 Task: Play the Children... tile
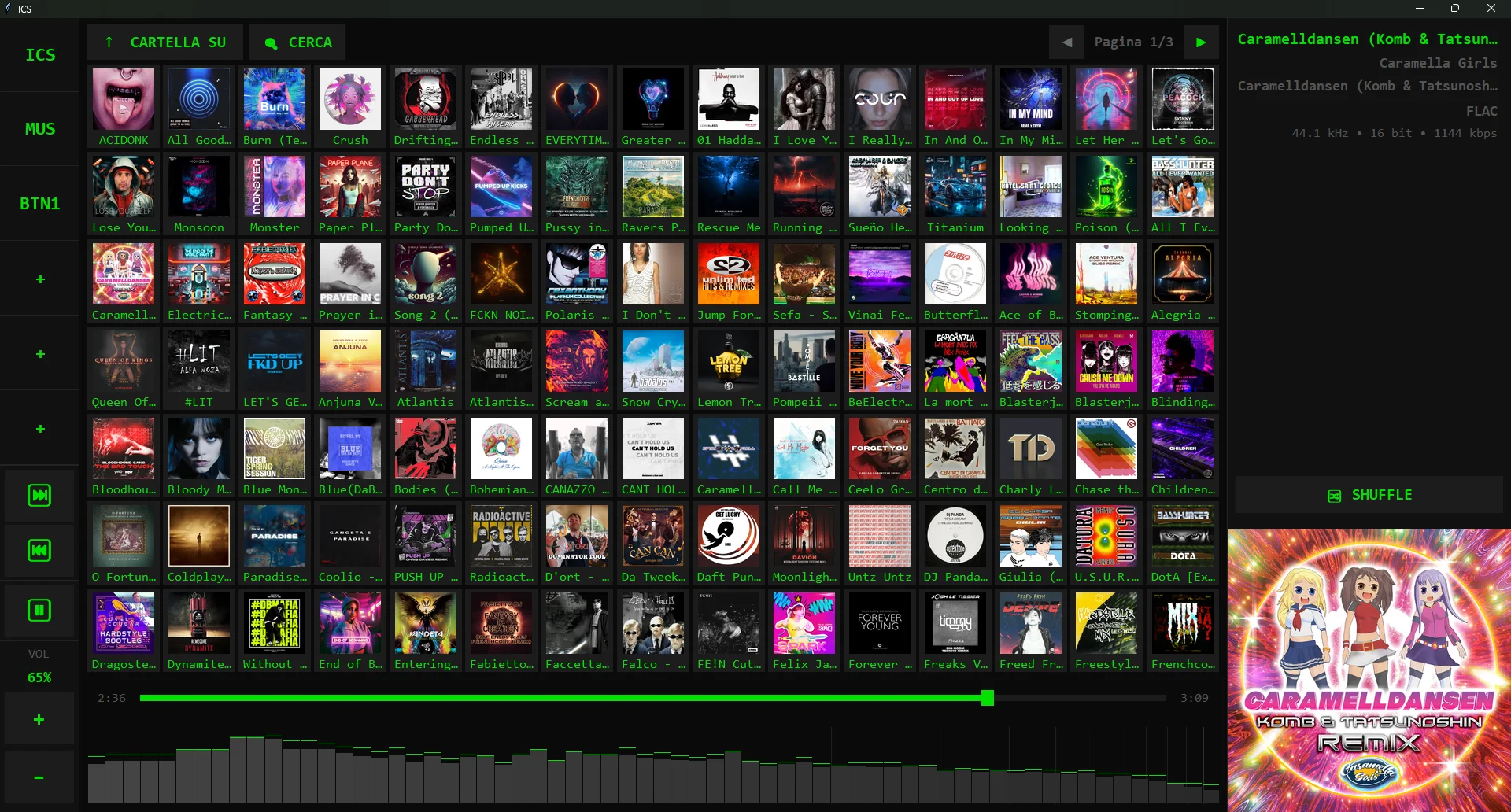coord(1183,456)
